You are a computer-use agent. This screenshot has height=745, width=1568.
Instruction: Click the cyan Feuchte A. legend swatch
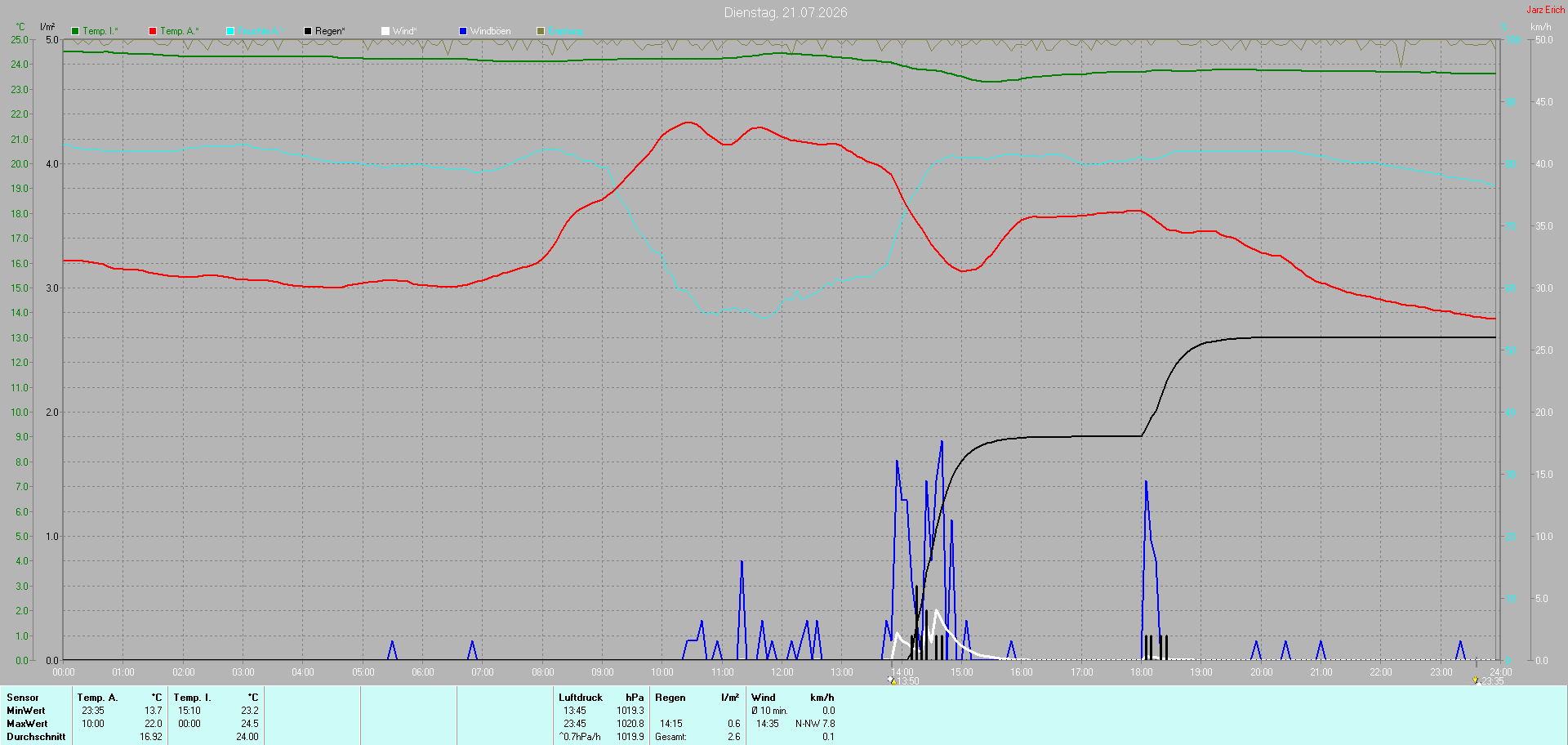click(230, 31)
